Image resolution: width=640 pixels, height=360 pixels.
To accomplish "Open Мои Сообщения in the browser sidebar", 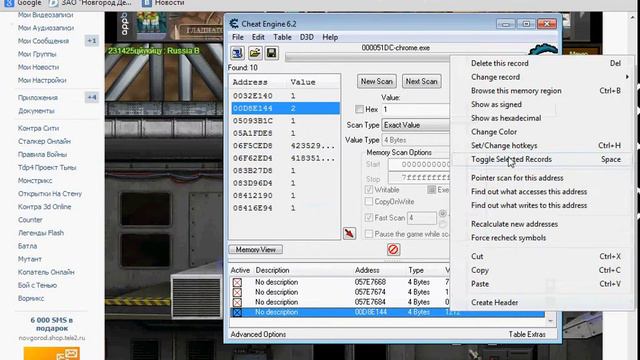I will (x=43, y=41).
